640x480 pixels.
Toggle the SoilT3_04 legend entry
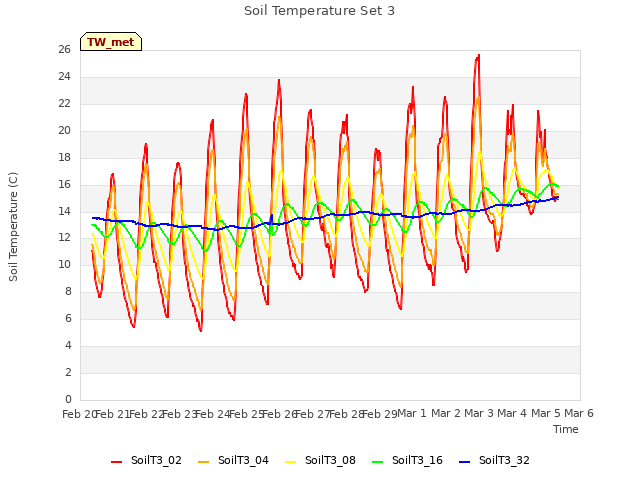233,461
